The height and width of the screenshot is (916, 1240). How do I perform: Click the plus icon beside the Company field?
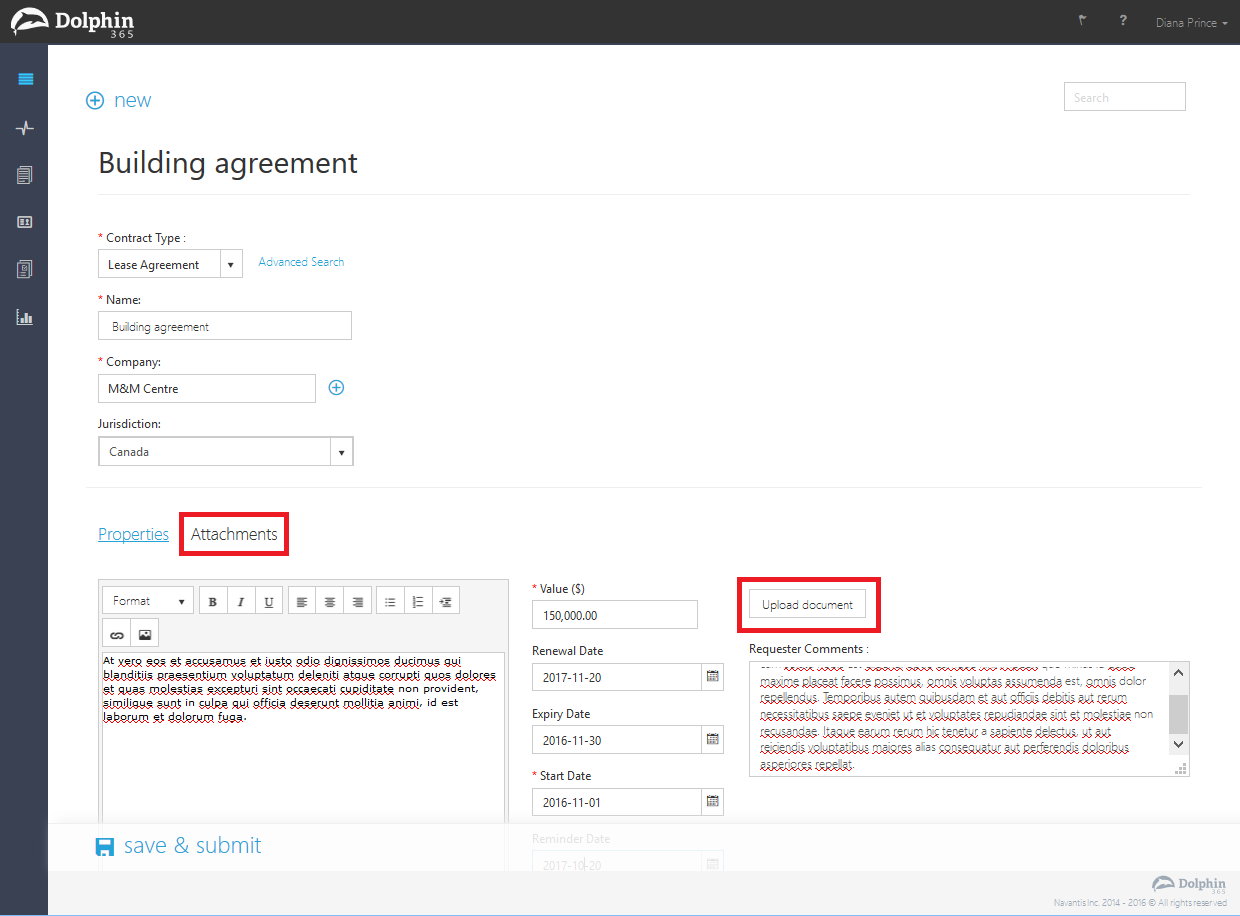point(336,388)
